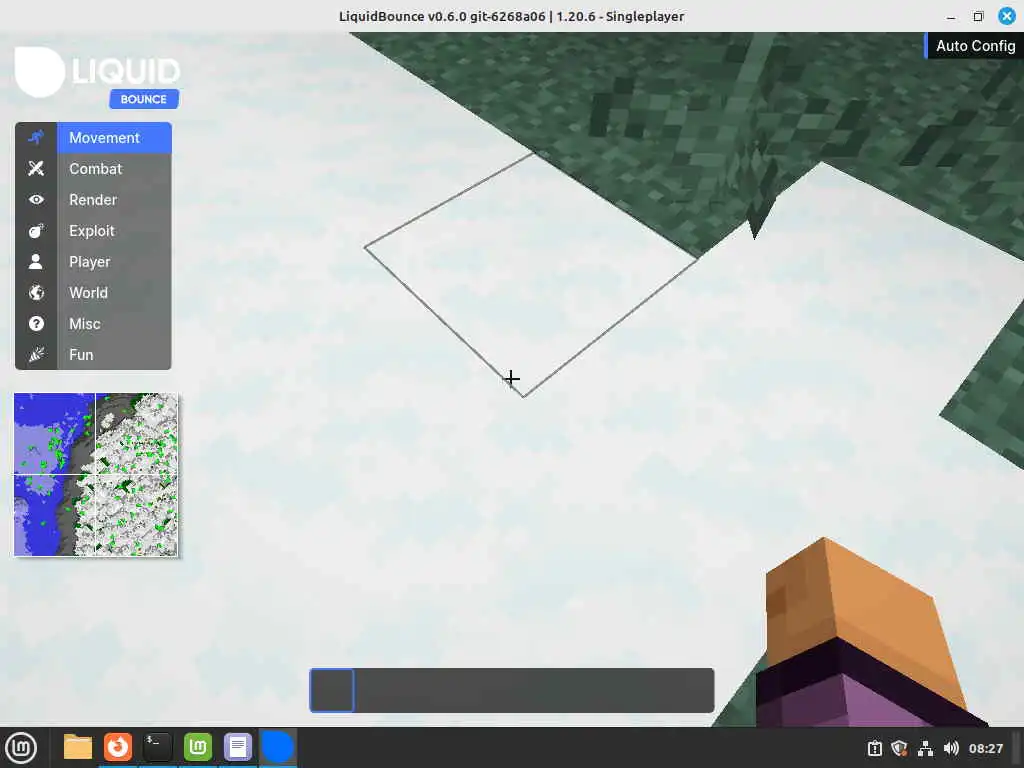Image resolution: width=1024 pixels, height=768 pixels.
Task: Open the Render category
Action: coord(93,200)
